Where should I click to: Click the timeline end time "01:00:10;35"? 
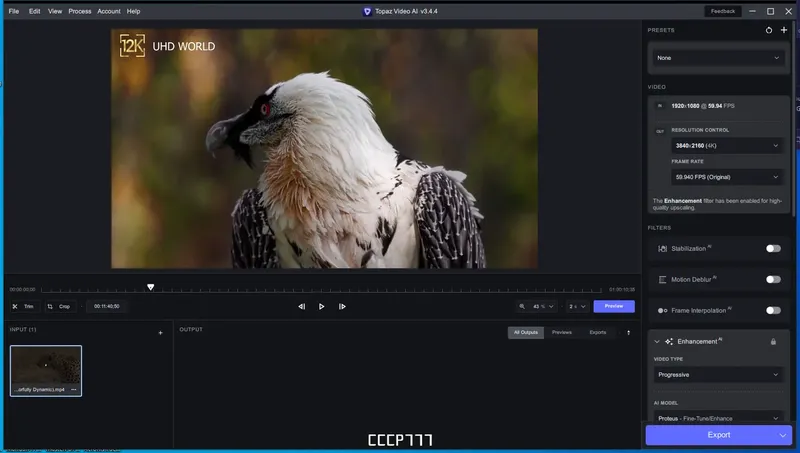[x=621, y=289]
